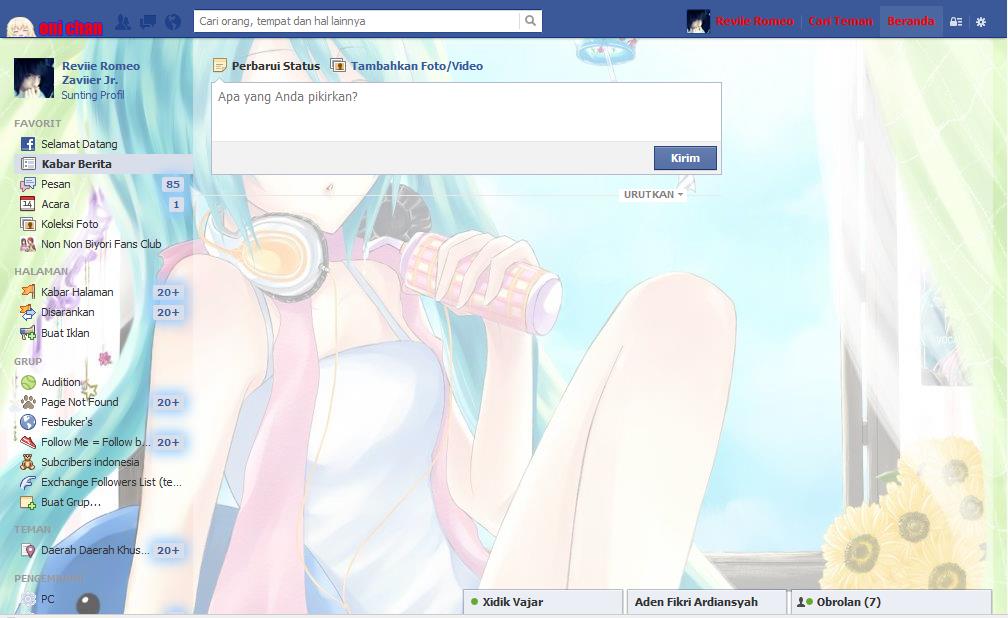
Task: Click the 20+ badge for Kabar Halaman
Action: tap(168, 293)
